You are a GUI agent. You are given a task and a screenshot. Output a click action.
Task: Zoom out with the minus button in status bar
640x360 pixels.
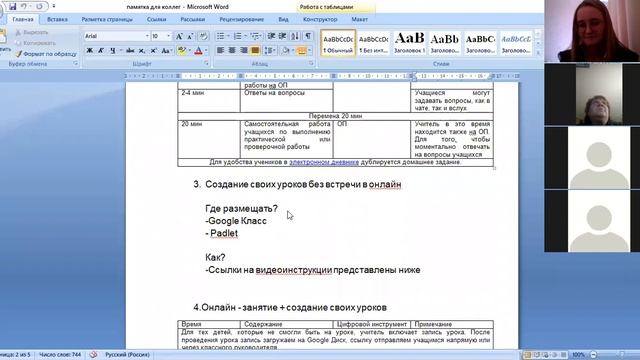point(594,355)
